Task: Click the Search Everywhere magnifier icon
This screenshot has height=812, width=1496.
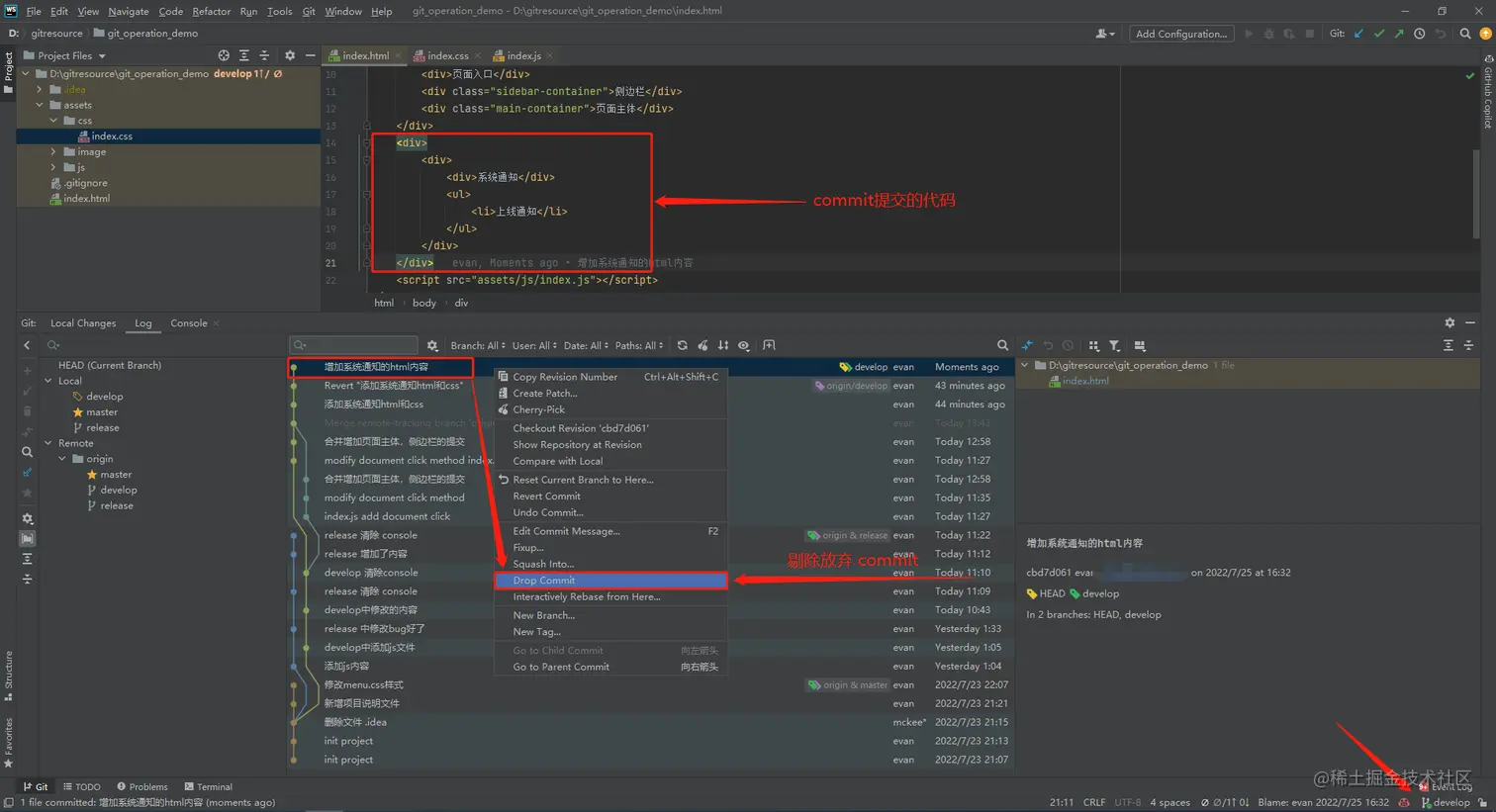Action: (1465, 34)
